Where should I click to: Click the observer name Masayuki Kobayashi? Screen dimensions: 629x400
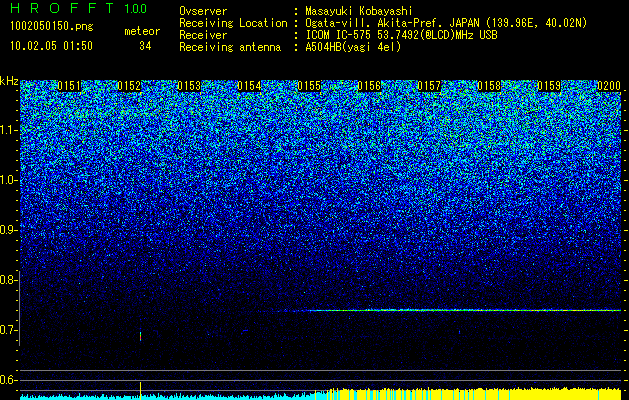pos(359,11)
